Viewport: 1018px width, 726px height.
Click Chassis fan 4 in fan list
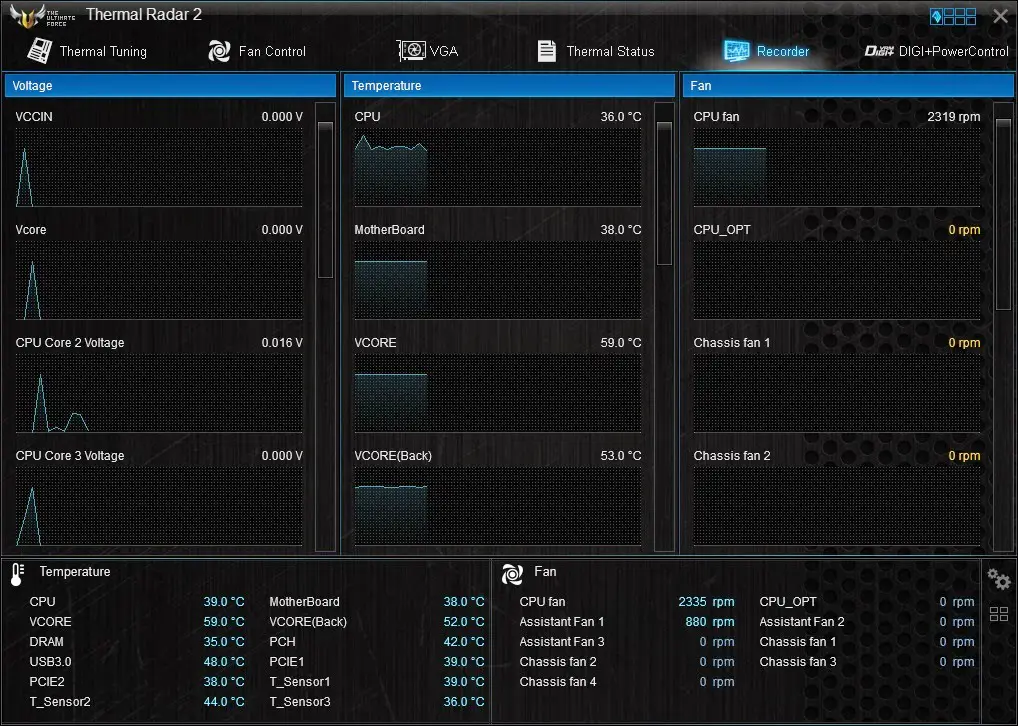(558, 682)
